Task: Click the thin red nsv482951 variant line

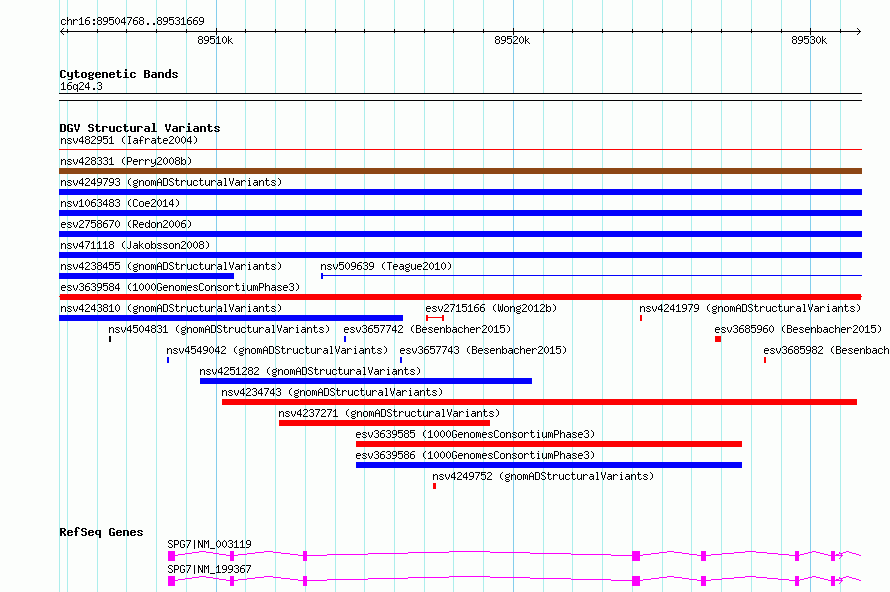Action: (x=460, y=150)
